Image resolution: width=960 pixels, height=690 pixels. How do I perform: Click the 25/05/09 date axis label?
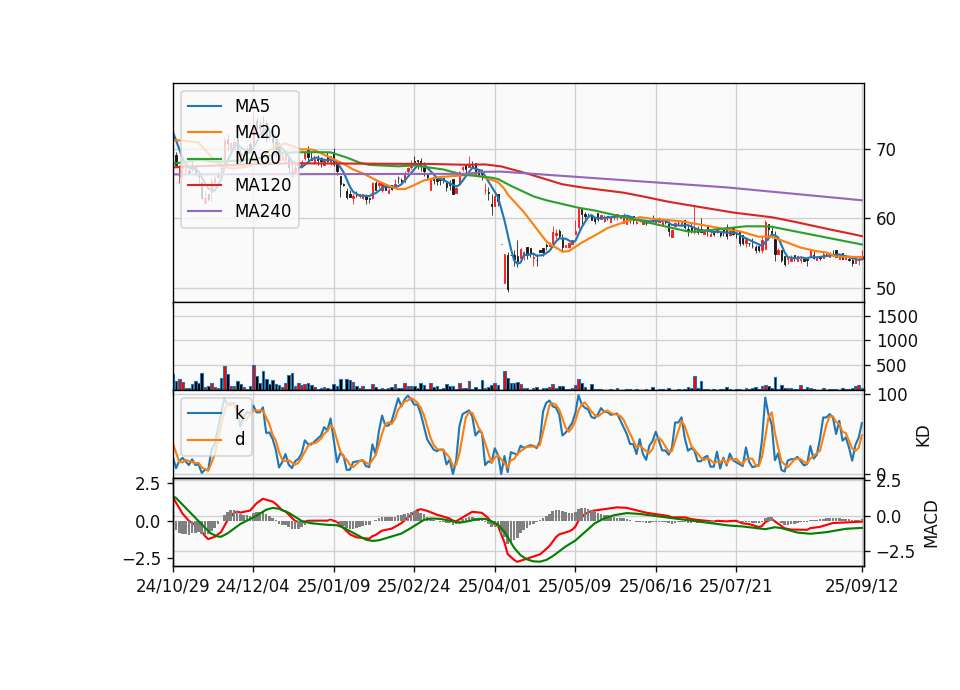click(575, 586)
